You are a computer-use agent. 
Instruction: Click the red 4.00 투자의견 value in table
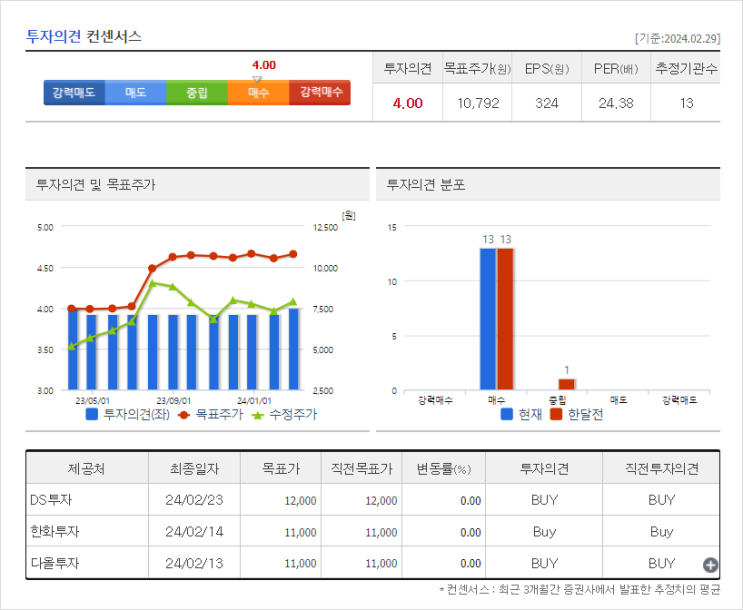[408, 103]
